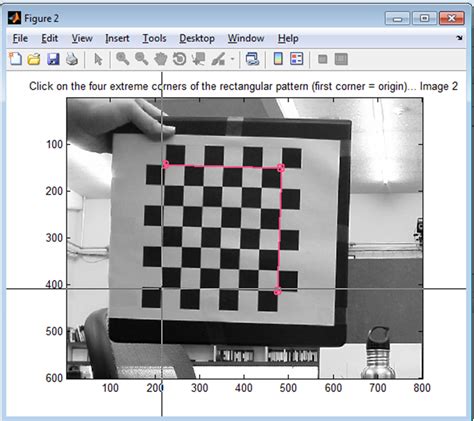474x421 pixels.
Task: Save figure with floppy disk icon
Action: pos(53,59)
